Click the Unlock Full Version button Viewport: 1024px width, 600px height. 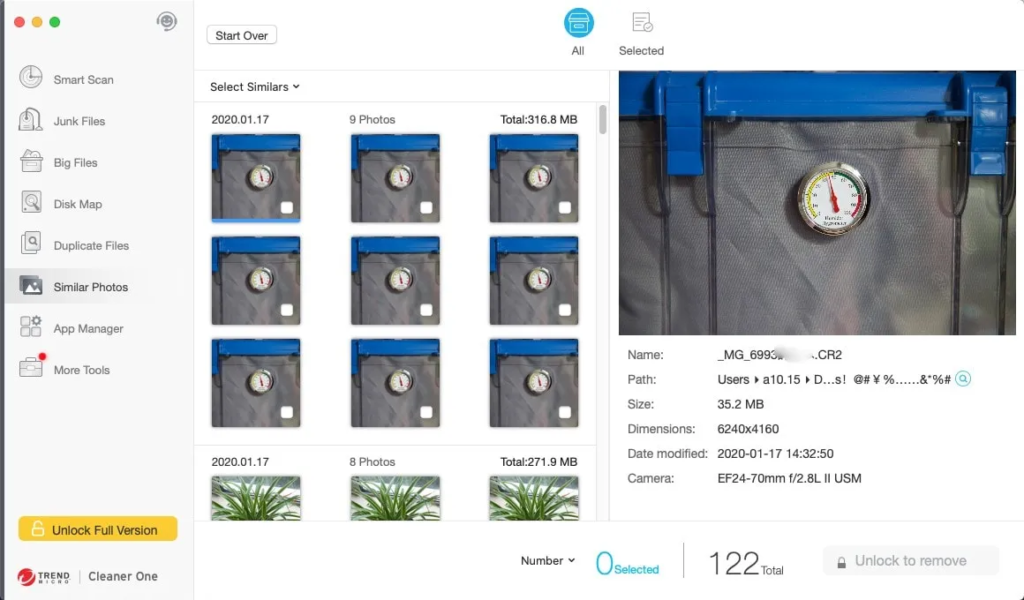[98, 529]
